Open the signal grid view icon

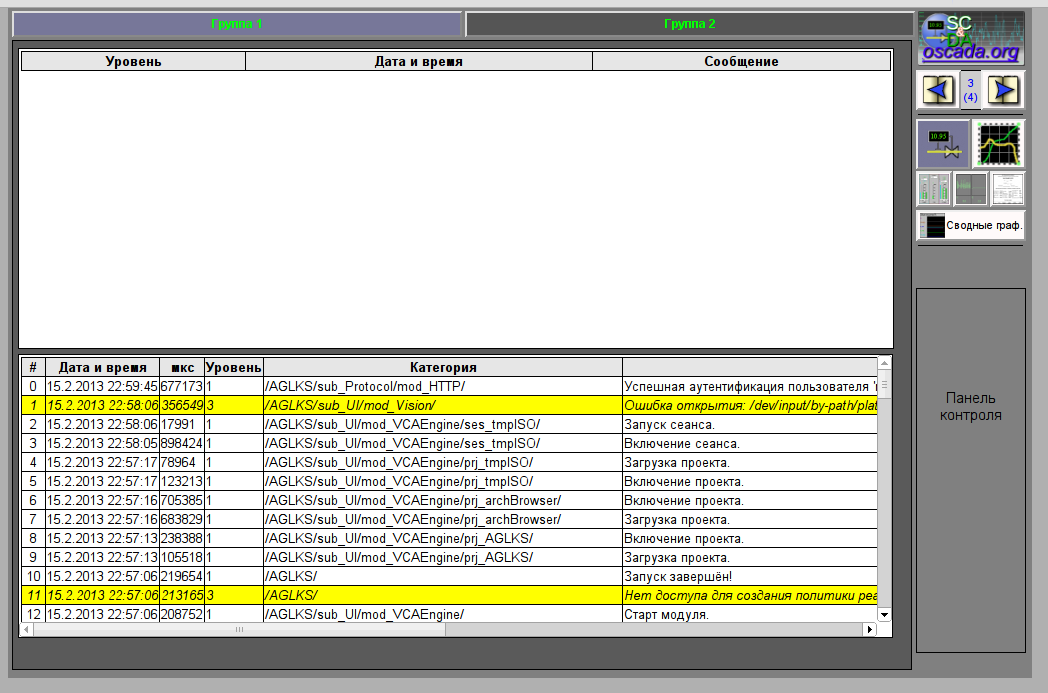tap(970, 189)
